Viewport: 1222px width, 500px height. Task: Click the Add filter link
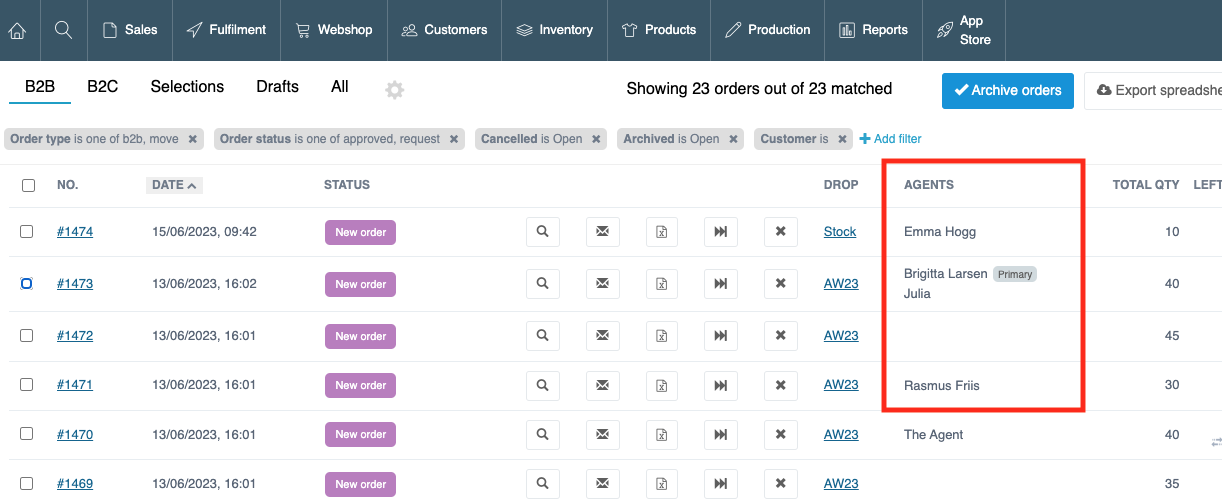pyautogui.click(x=890, y=139)
